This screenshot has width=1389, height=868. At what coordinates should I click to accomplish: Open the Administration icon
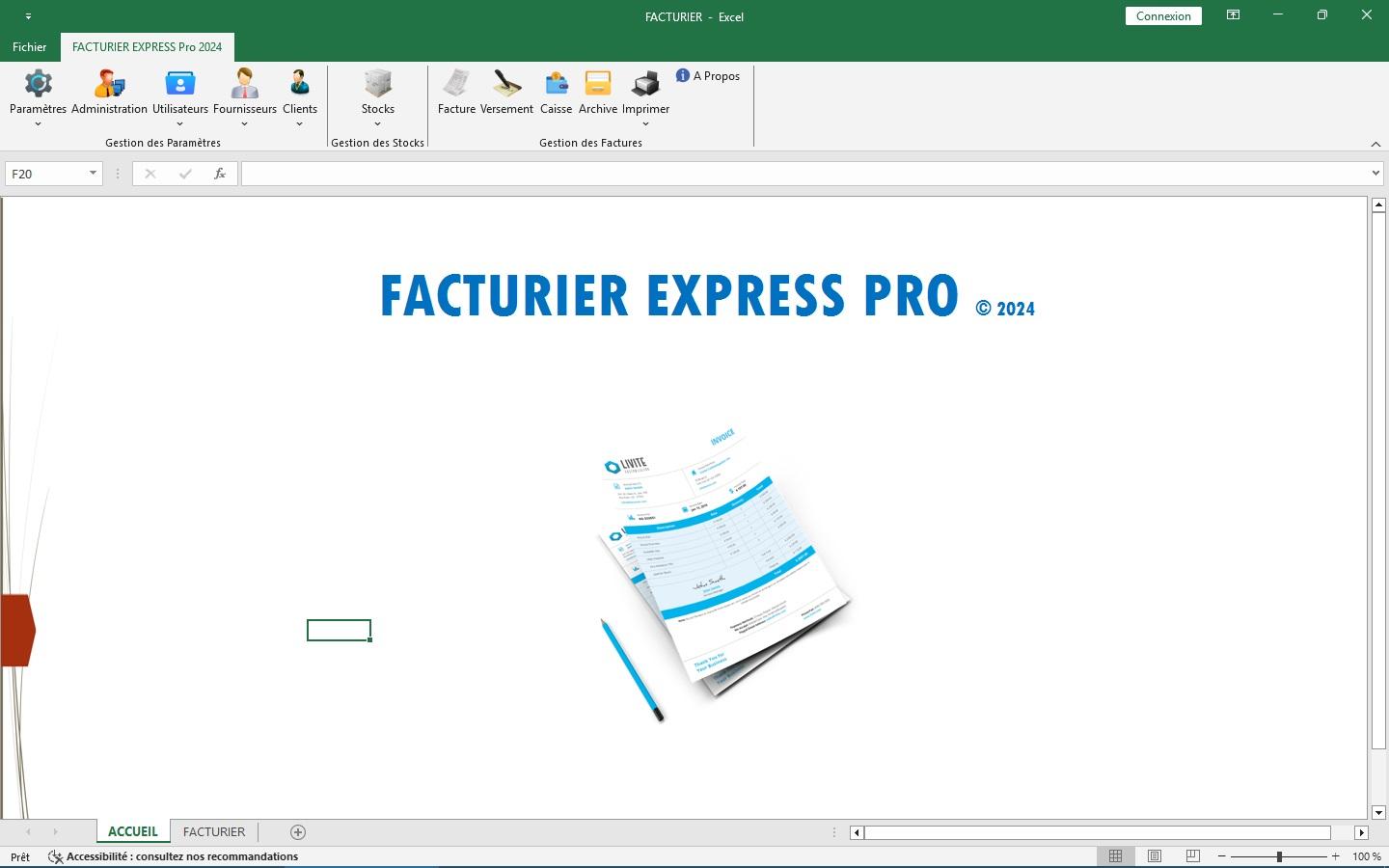[109, 84]
